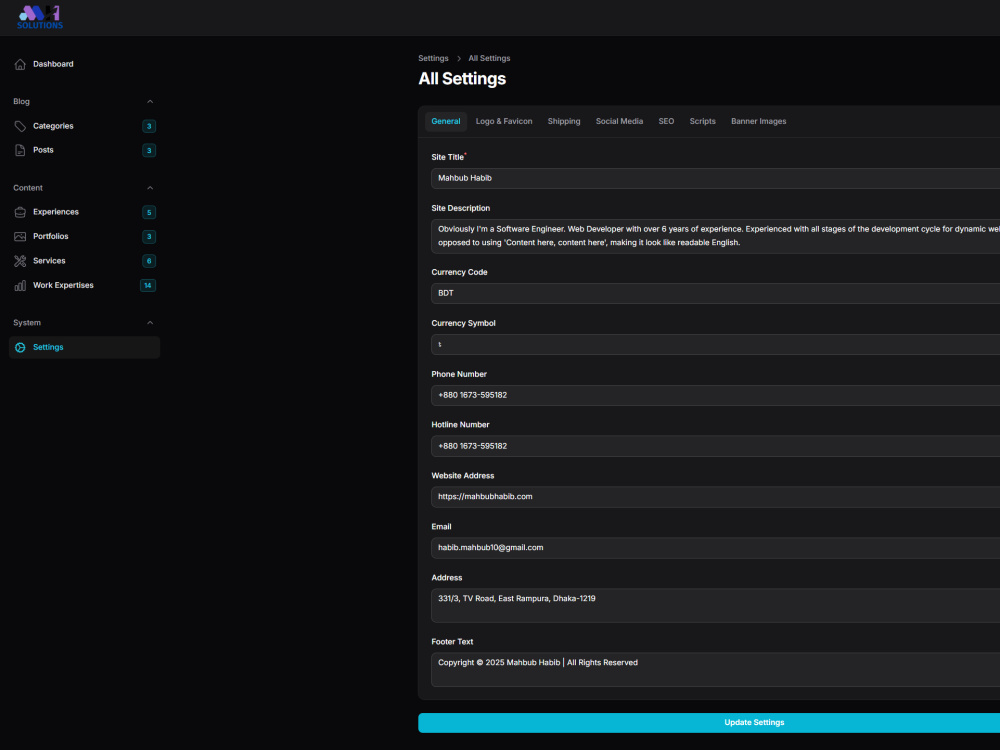This screenshot has width=1000, height=750.
Task: Open Work Expertises in the sidebar
Action: tap(84, 286)
